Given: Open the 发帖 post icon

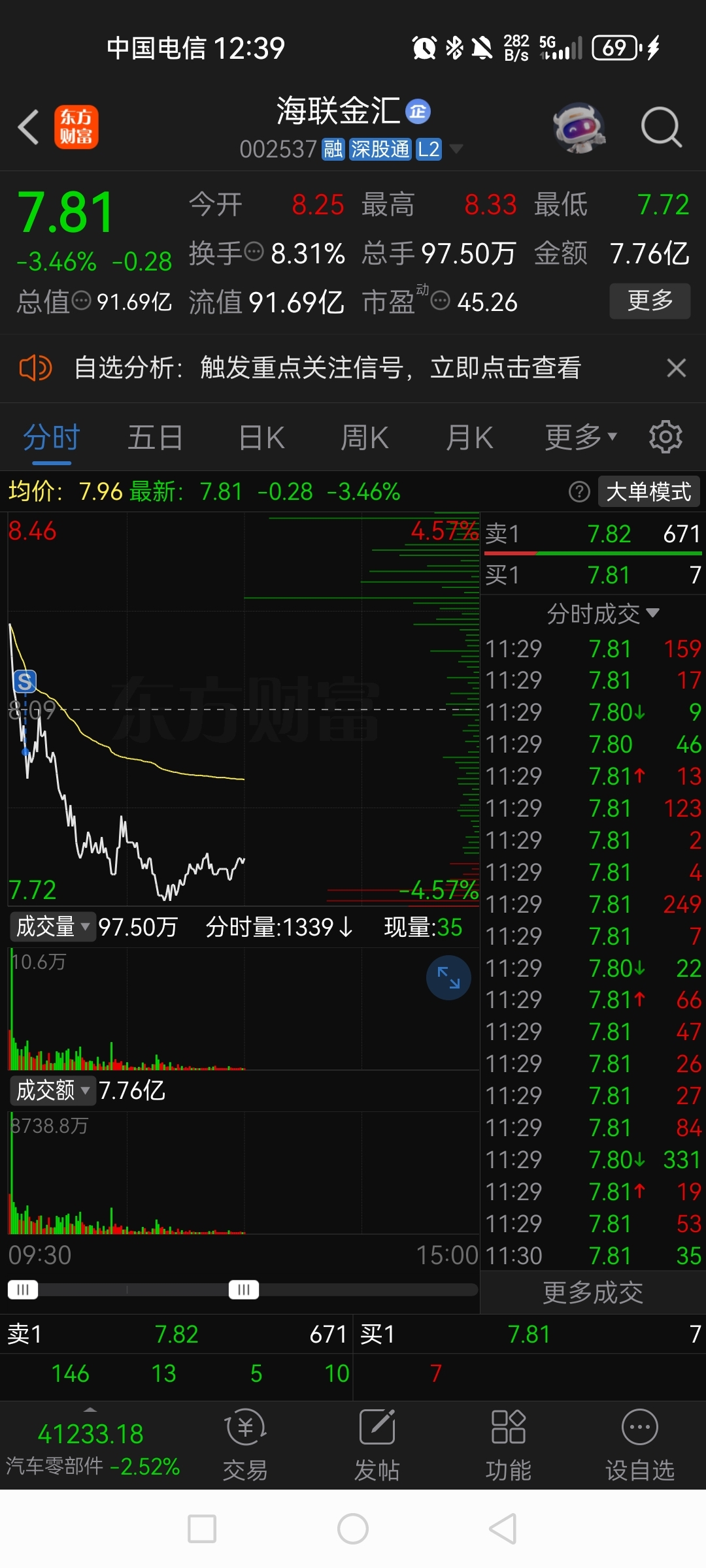Looking at the screenshot, I should point(377,1445).
